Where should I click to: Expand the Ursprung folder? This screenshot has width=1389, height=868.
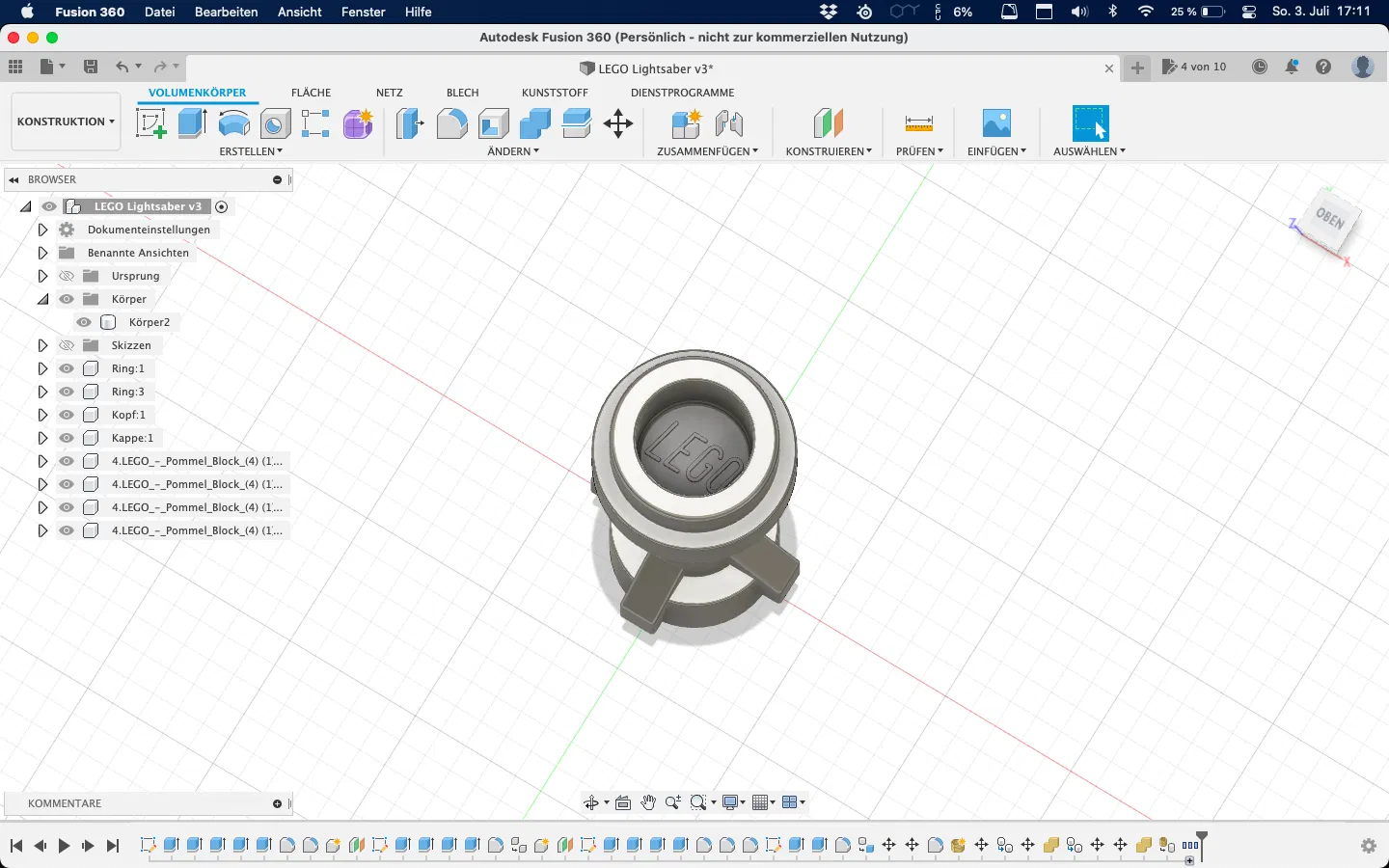(x=42, y=276)
